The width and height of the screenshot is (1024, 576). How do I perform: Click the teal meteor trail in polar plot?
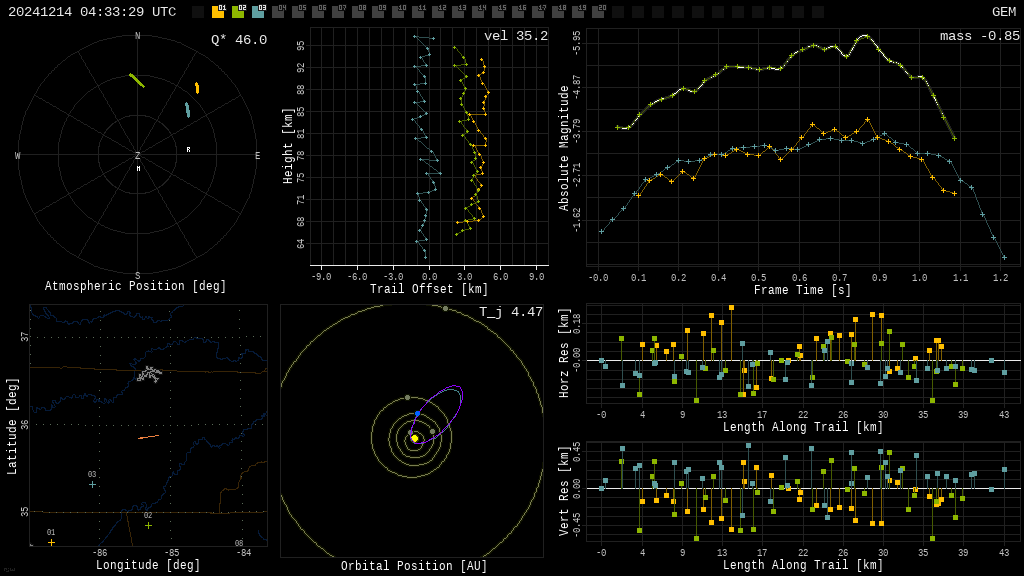tap(187, 110)
